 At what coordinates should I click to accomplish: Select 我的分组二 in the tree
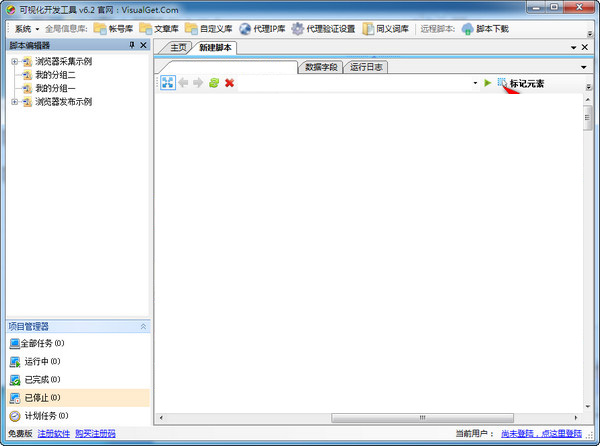coord(55,75)
